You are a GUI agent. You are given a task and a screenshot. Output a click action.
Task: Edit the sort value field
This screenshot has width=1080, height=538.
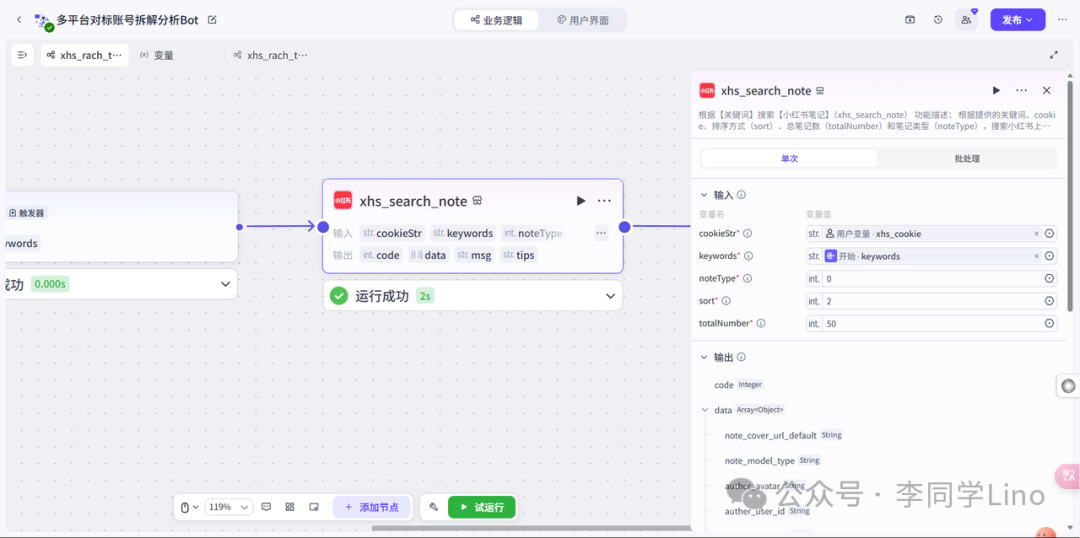[931, 301]
